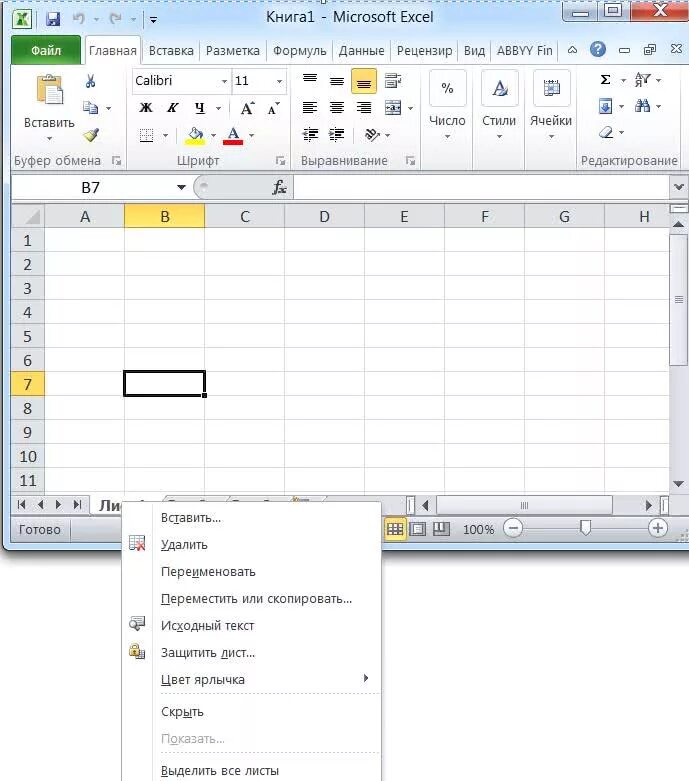Click the AutoSum sigma icon

click(605, 80)
